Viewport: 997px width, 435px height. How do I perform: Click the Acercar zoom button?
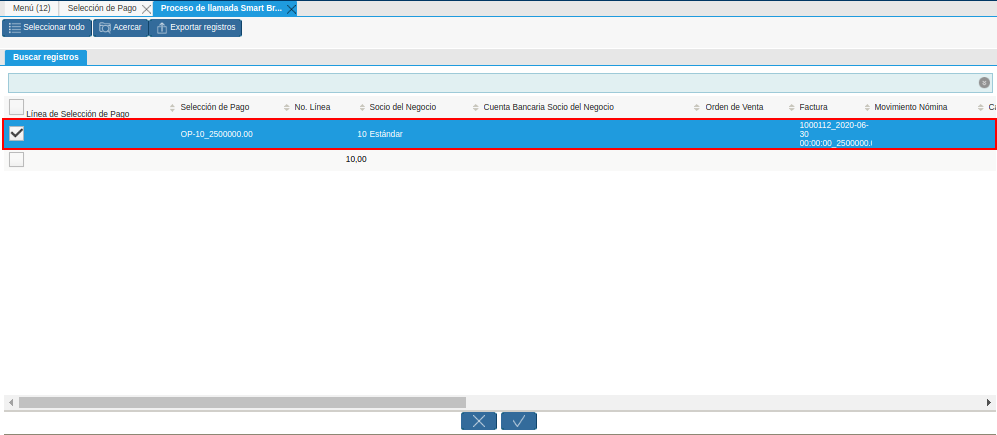click(121, 28)
